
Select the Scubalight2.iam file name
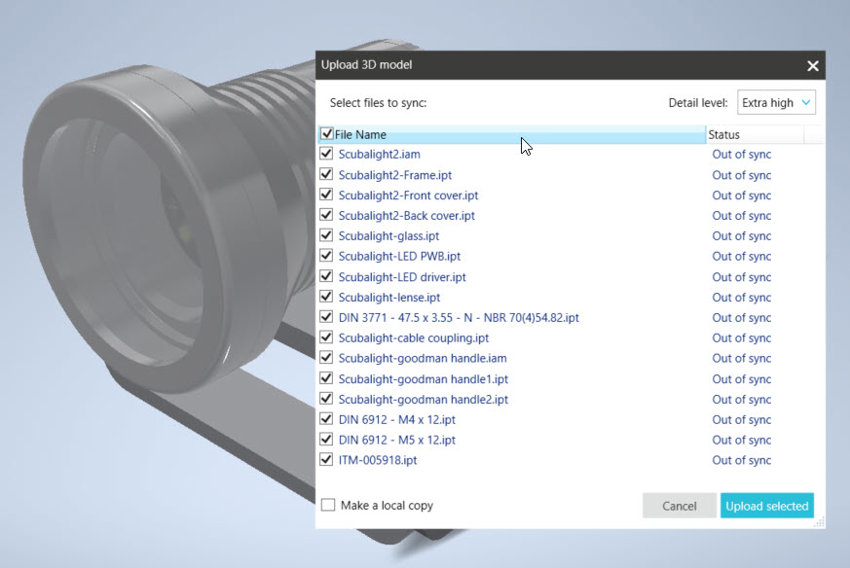pyautogui.click(x=379, y=154)
